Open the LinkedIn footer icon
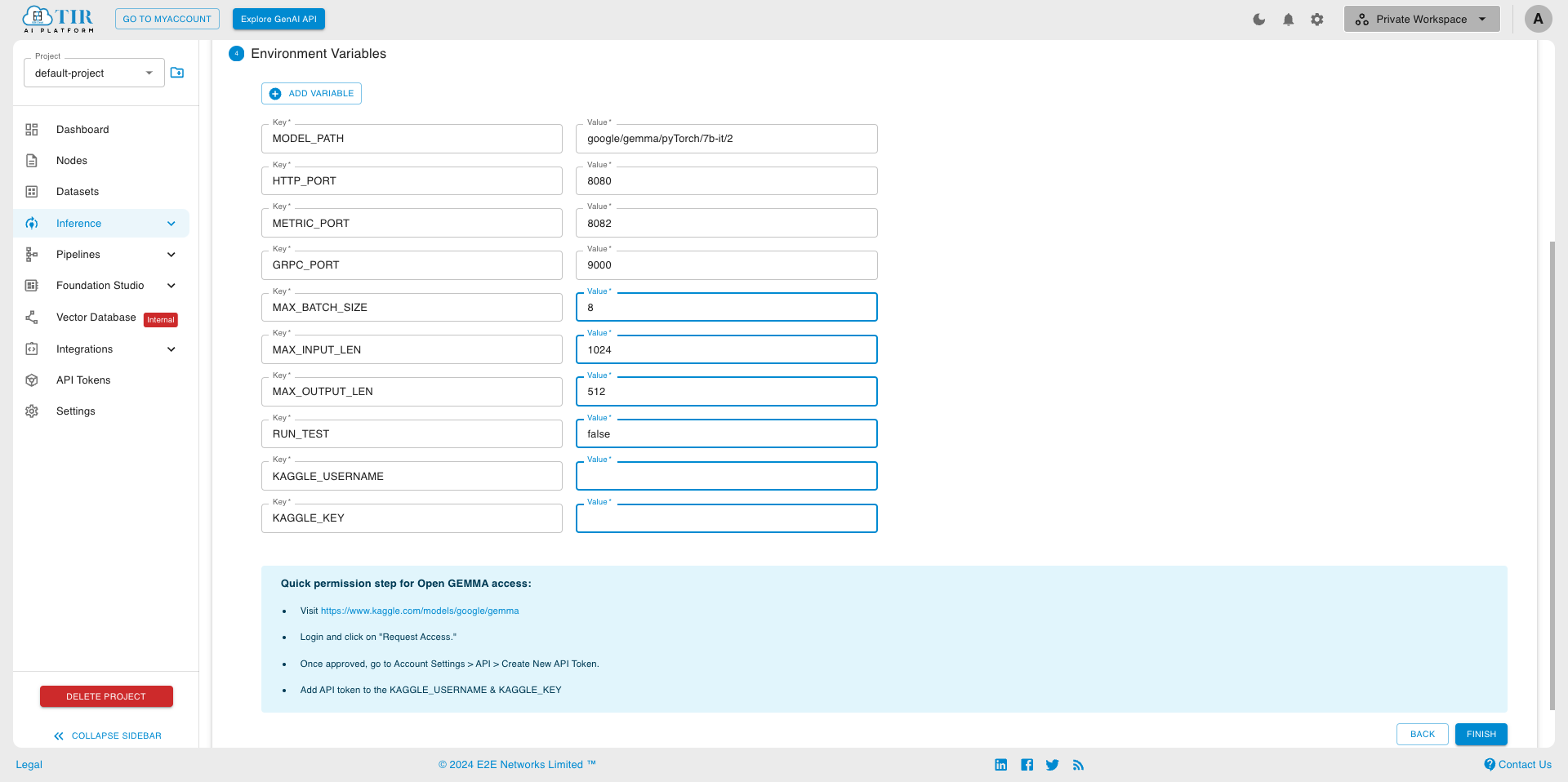 tap(1001, 765)
